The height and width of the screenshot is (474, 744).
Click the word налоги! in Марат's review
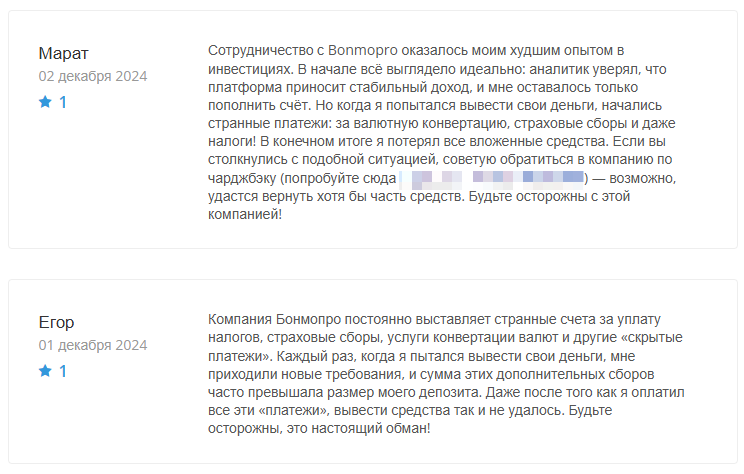click(x=235, y=142)
